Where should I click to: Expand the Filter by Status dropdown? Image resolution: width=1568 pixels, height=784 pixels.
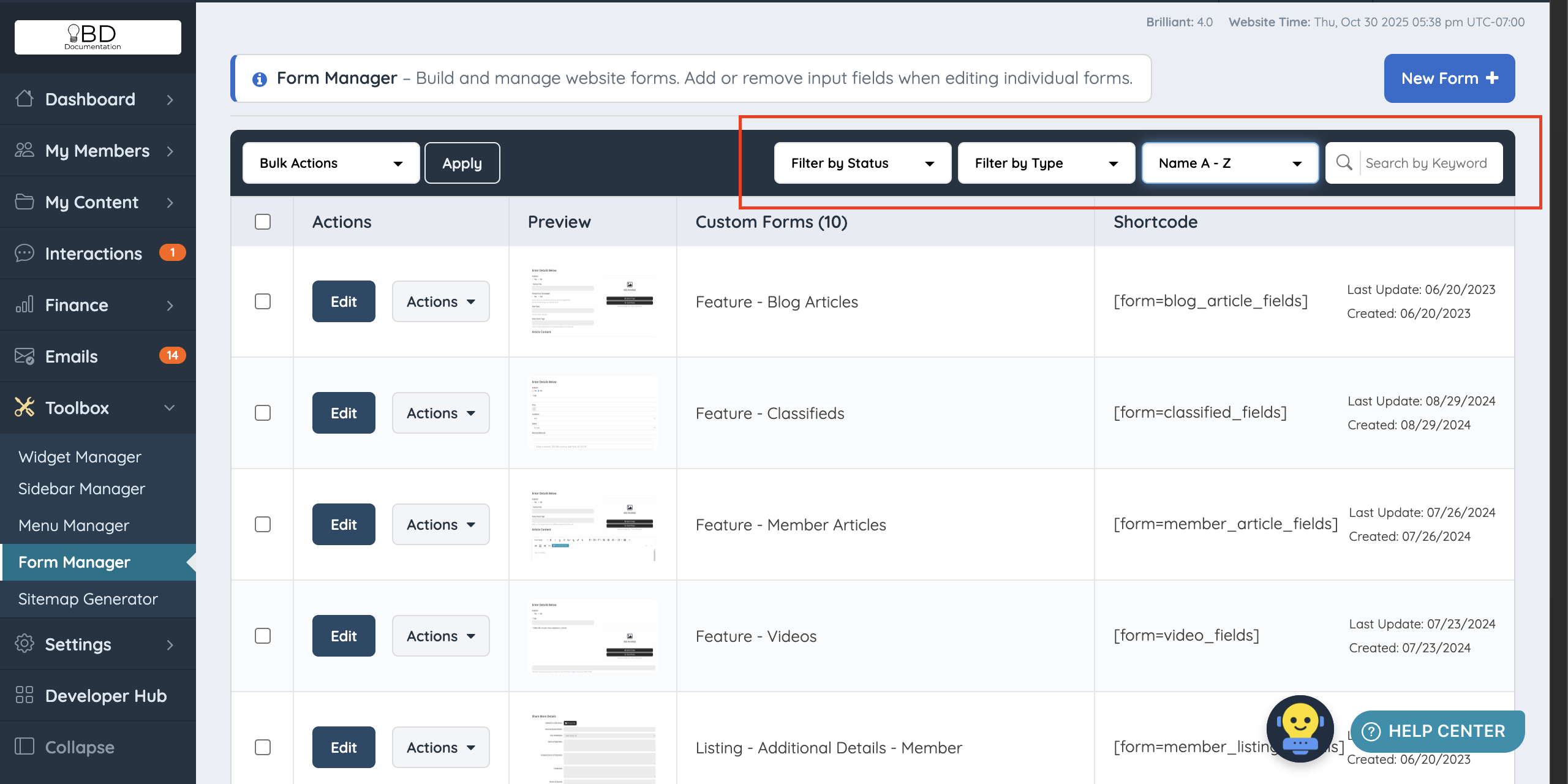point(862,163)
